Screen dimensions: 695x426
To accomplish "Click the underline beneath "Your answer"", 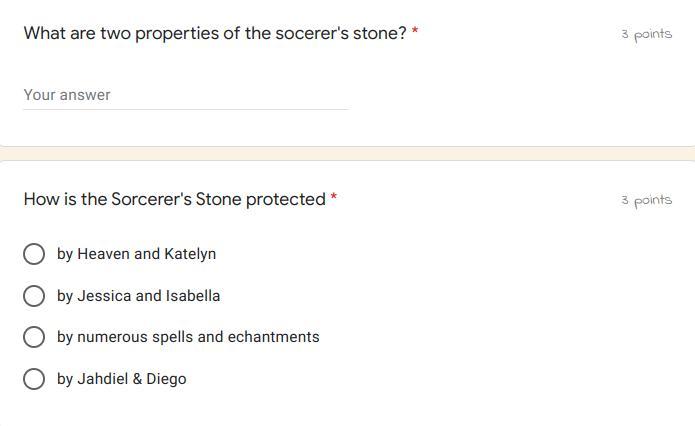I will [x=185, y=109].
